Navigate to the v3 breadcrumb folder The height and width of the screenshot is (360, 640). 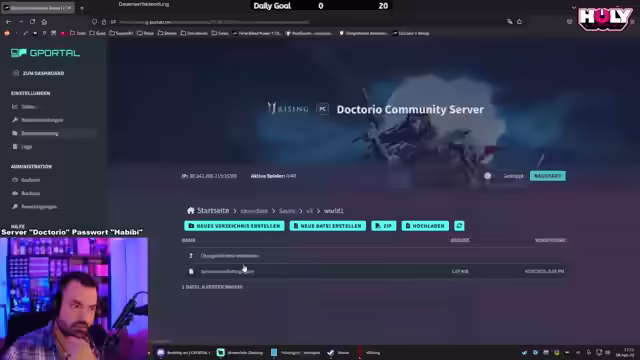pos(309,211)
